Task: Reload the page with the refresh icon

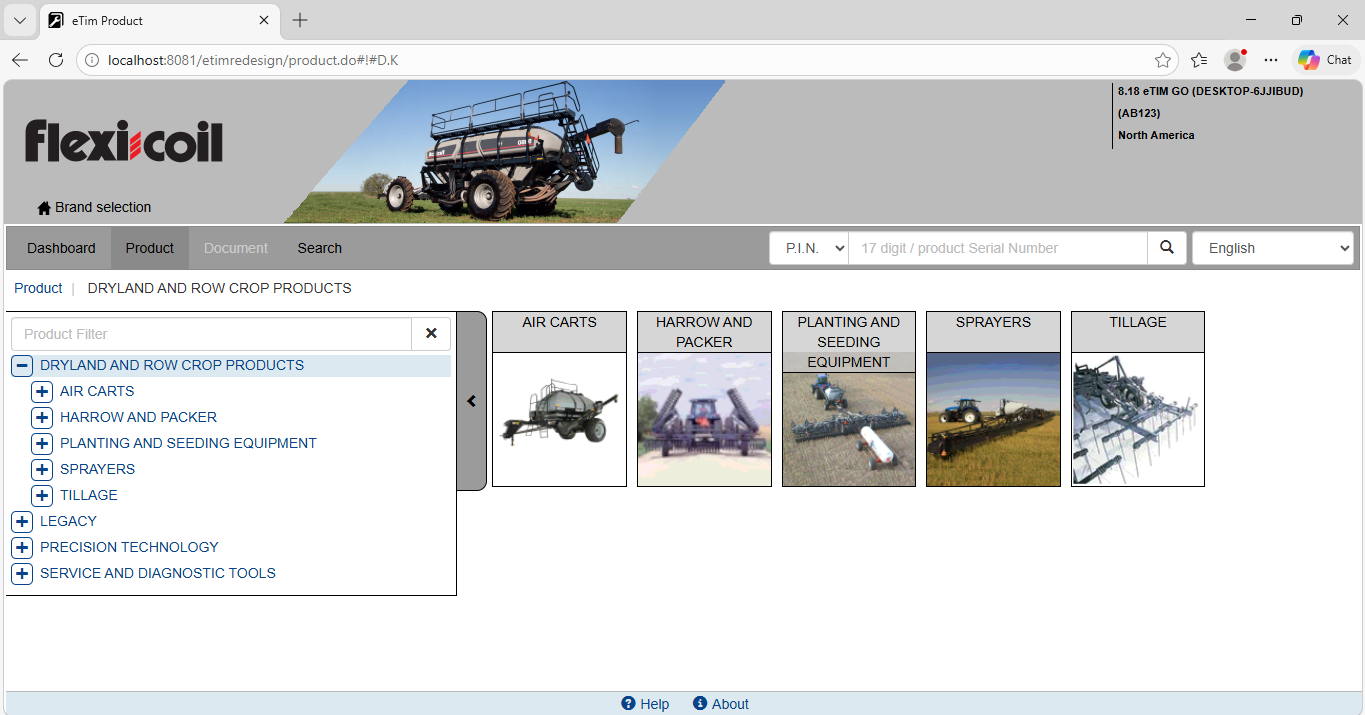Action: (56, 60)
